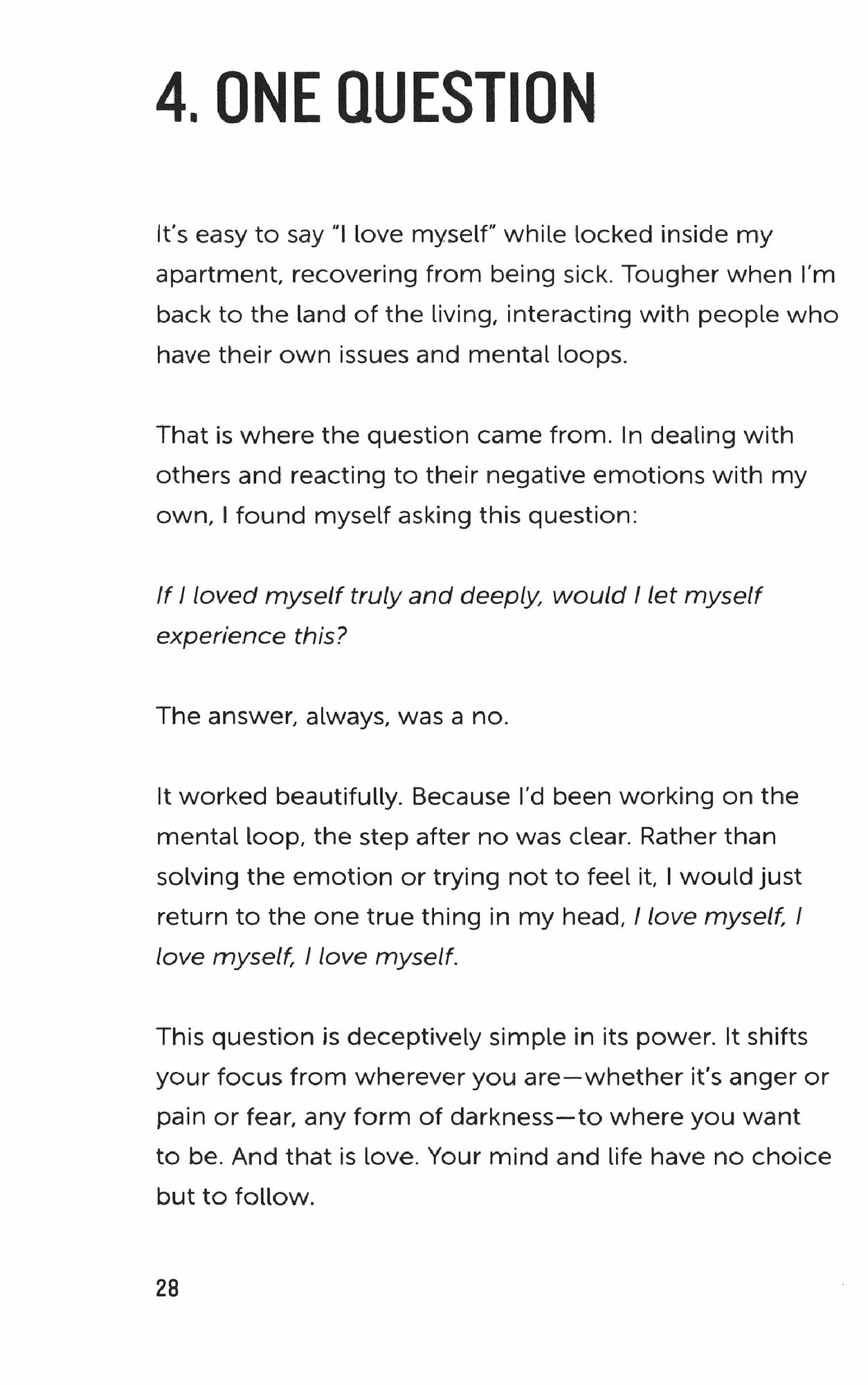The width and height of the screenshot is (868, 1385).
Task: Click the line starting "That is where the question"
Action: pos(474,436)
